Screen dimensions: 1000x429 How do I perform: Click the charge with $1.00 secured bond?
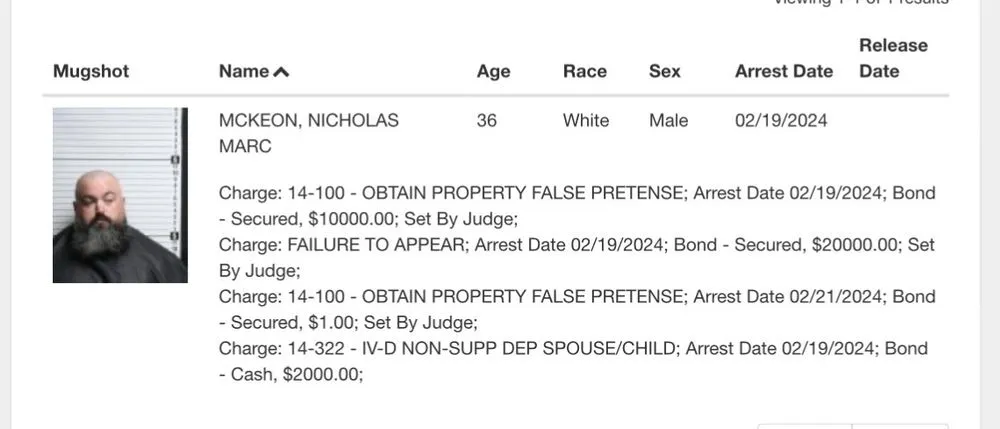[577, 309]
